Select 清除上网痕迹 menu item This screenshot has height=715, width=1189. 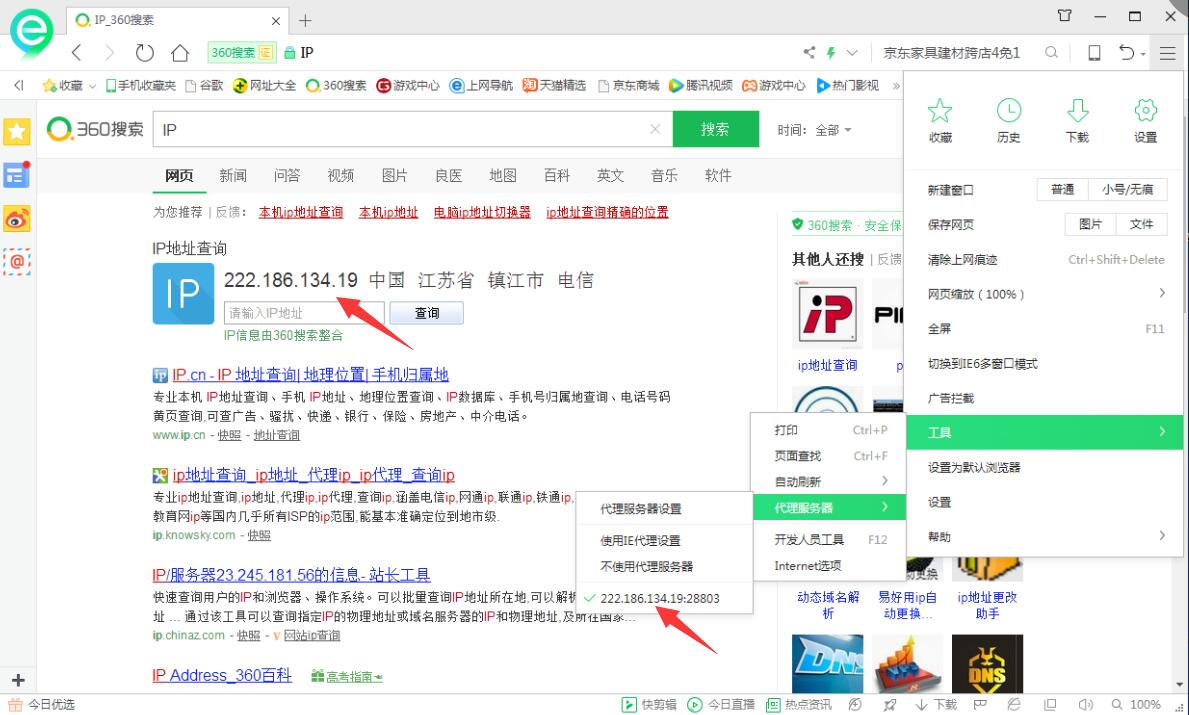(x=1045, y=259)
